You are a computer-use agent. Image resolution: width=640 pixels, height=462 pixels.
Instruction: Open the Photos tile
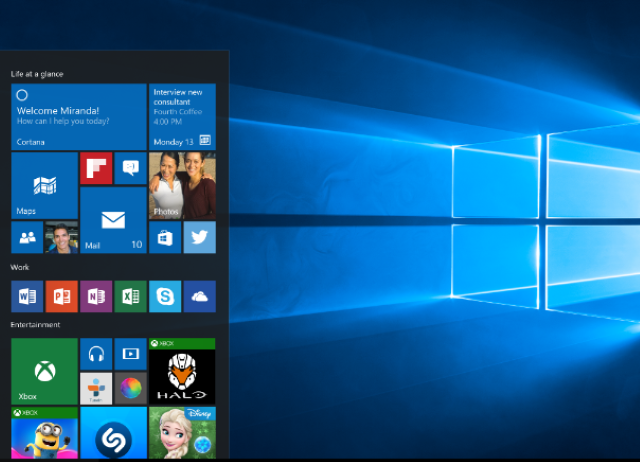point(182,186)
